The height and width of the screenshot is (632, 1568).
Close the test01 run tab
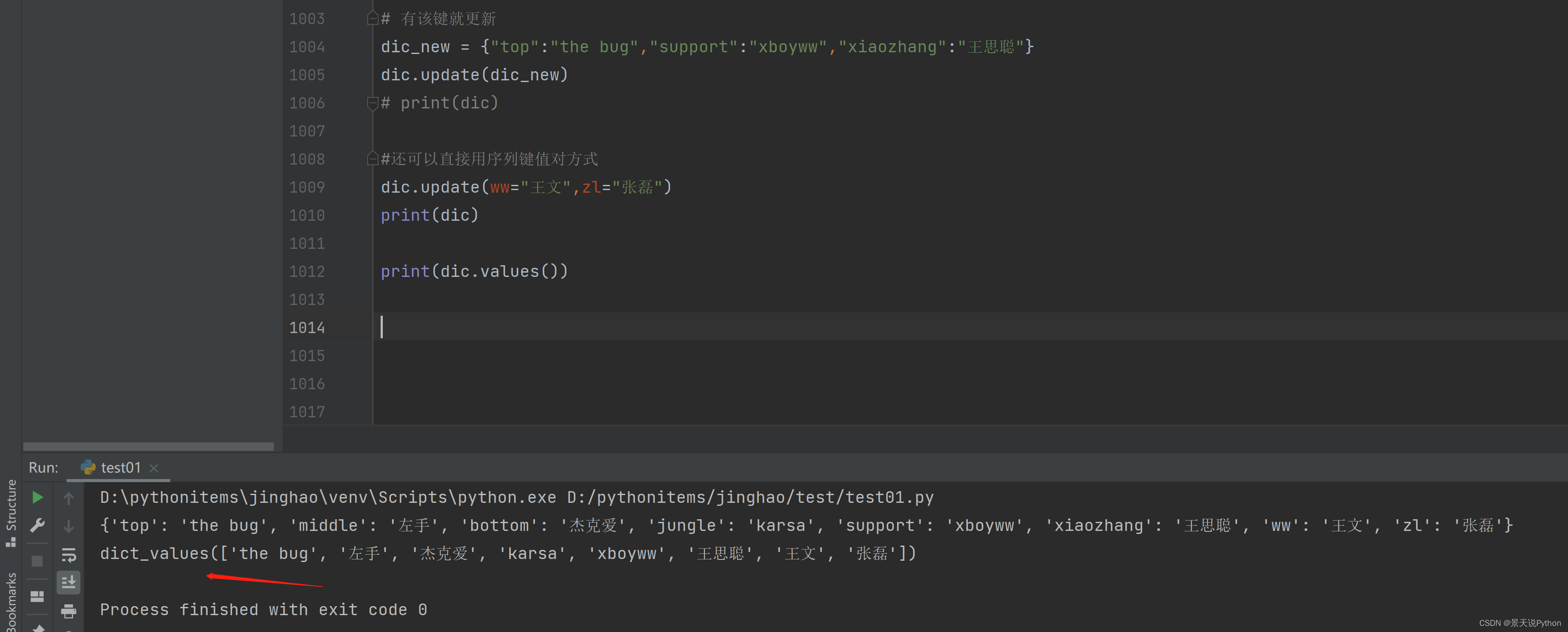point(154,468)
